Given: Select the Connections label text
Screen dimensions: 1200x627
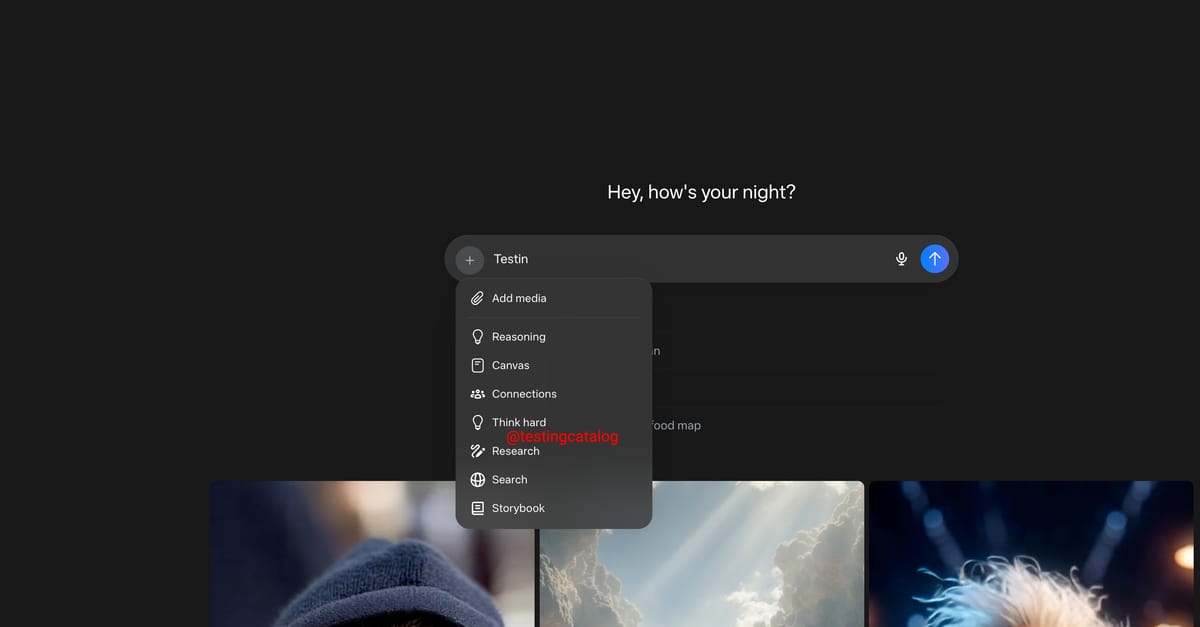Looking at the screenshot, I should point(524,394).
